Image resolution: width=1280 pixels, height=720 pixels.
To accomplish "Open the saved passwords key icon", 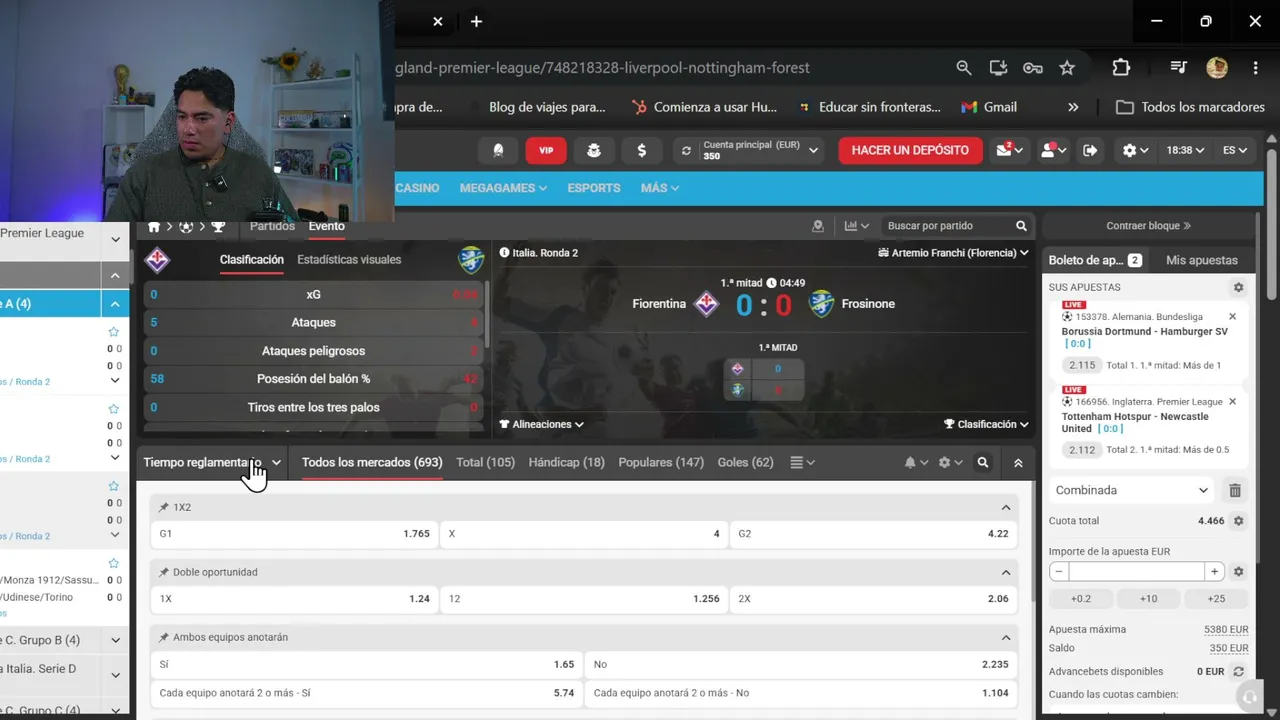I will [x=1033, y=68].
